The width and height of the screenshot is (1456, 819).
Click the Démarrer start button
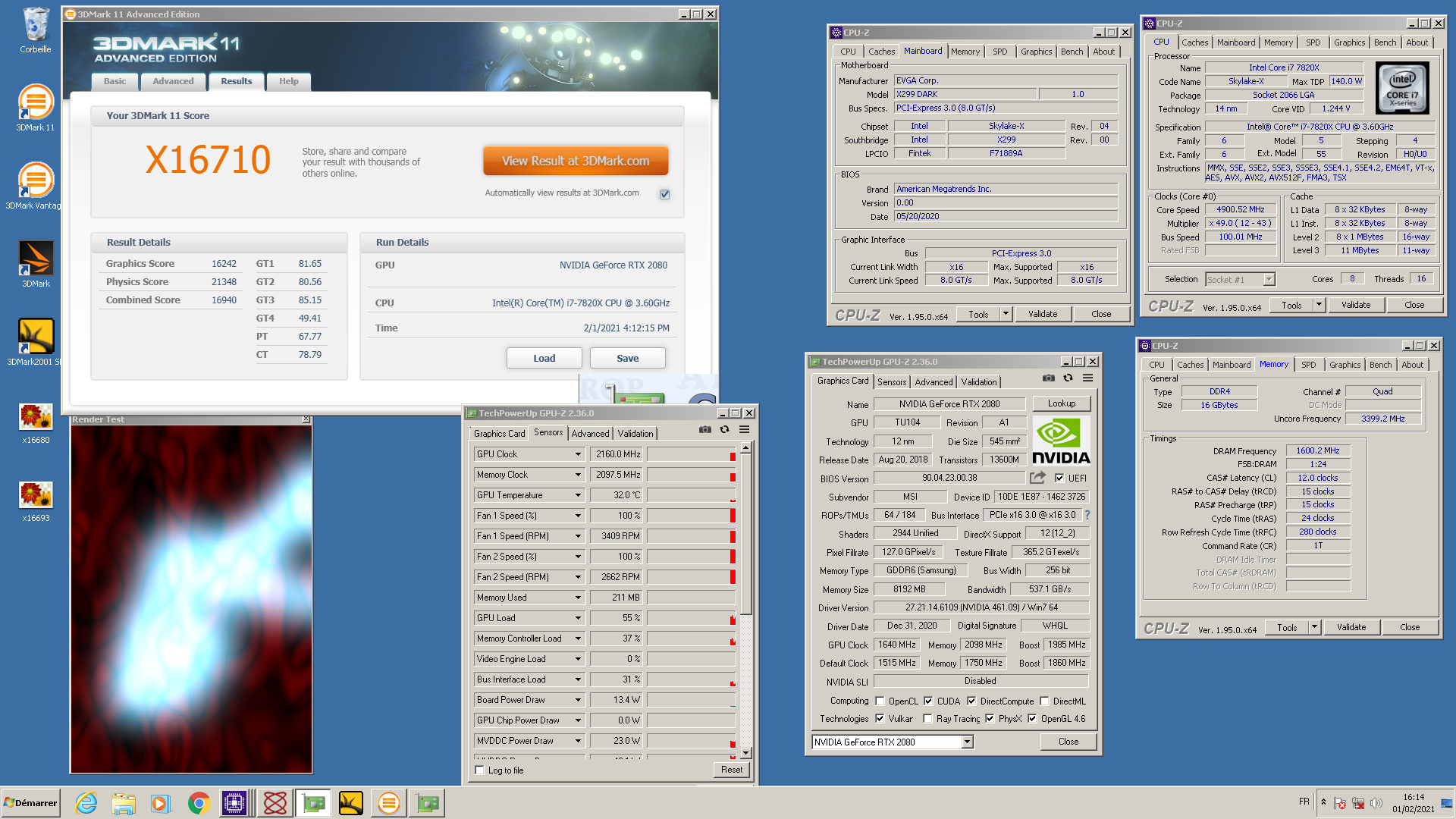tap(30, 803)
